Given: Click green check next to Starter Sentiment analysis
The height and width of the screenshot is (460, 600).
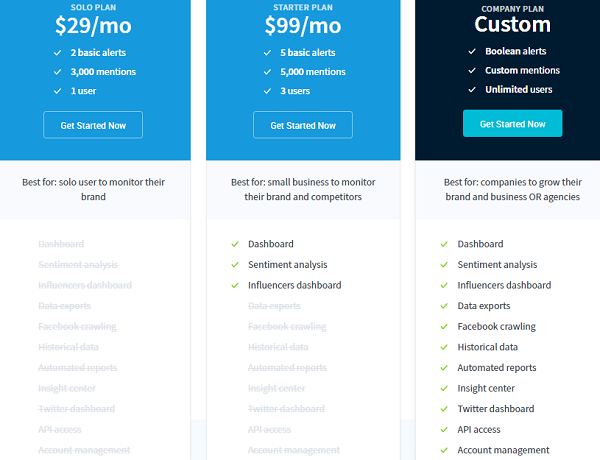Looking at the screenshot, I should [235, 265].
